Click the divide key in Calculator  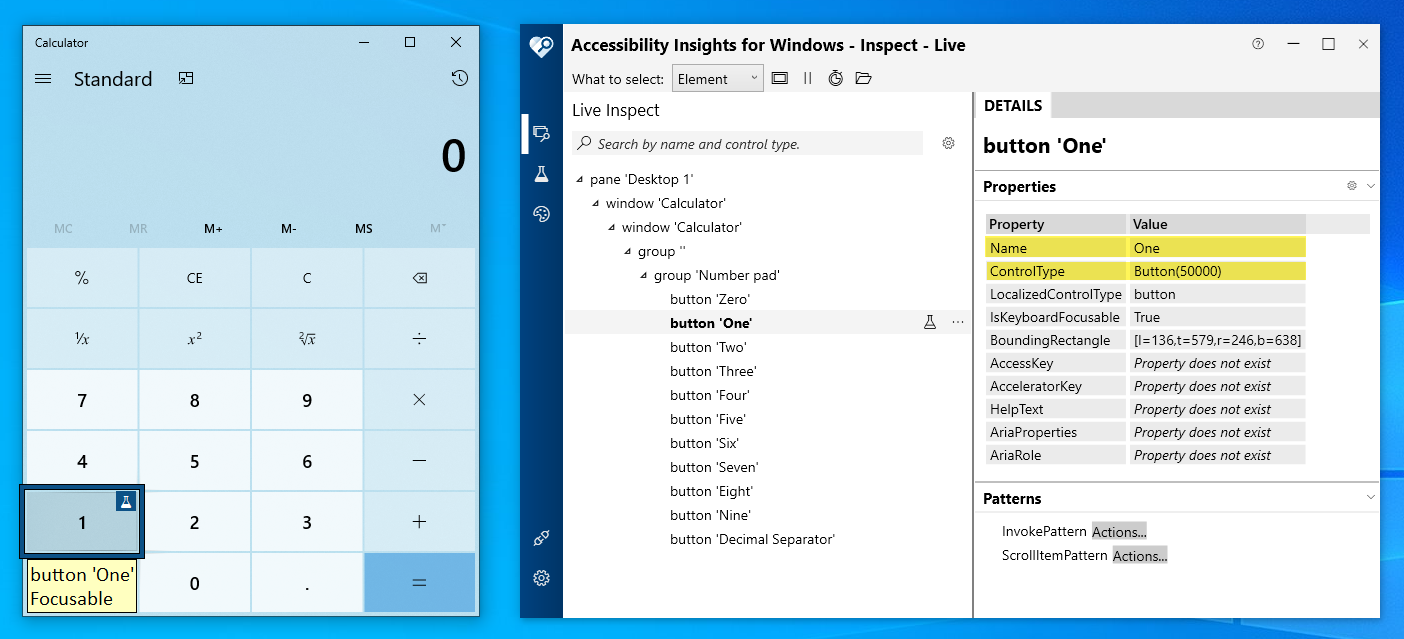coord(419,339)
